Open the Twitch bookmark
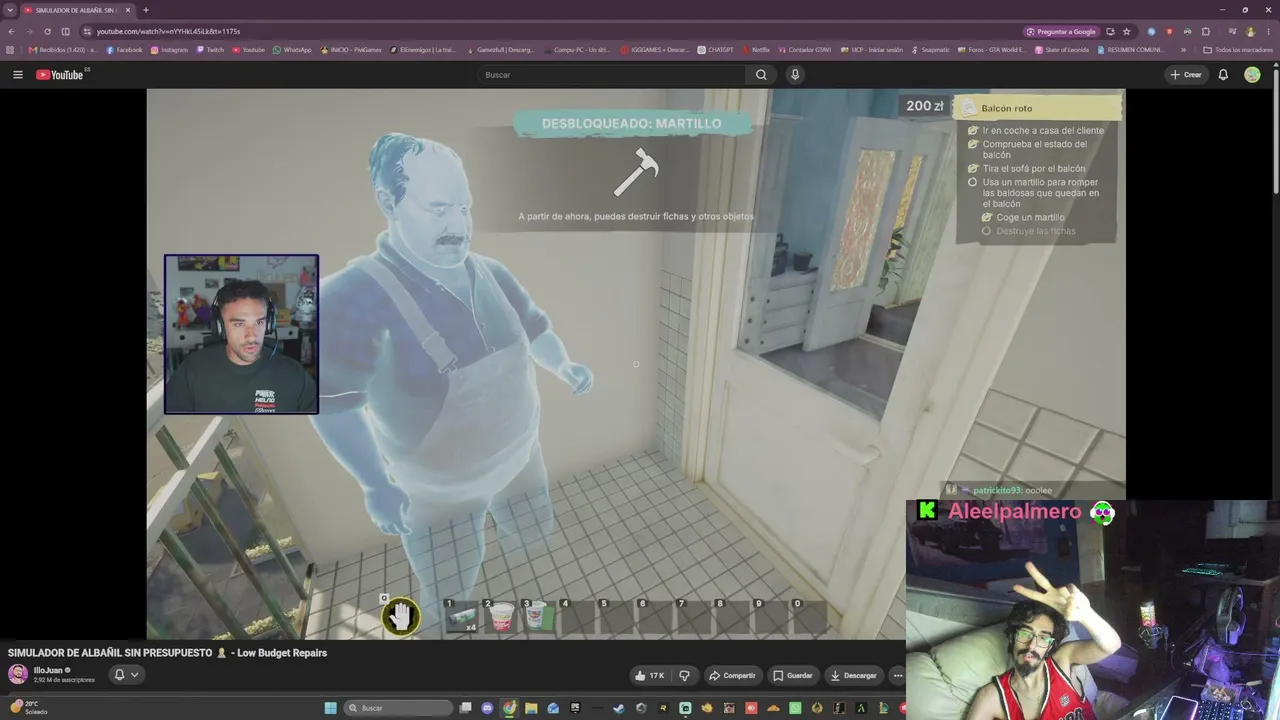 click(x=211, y=50)
